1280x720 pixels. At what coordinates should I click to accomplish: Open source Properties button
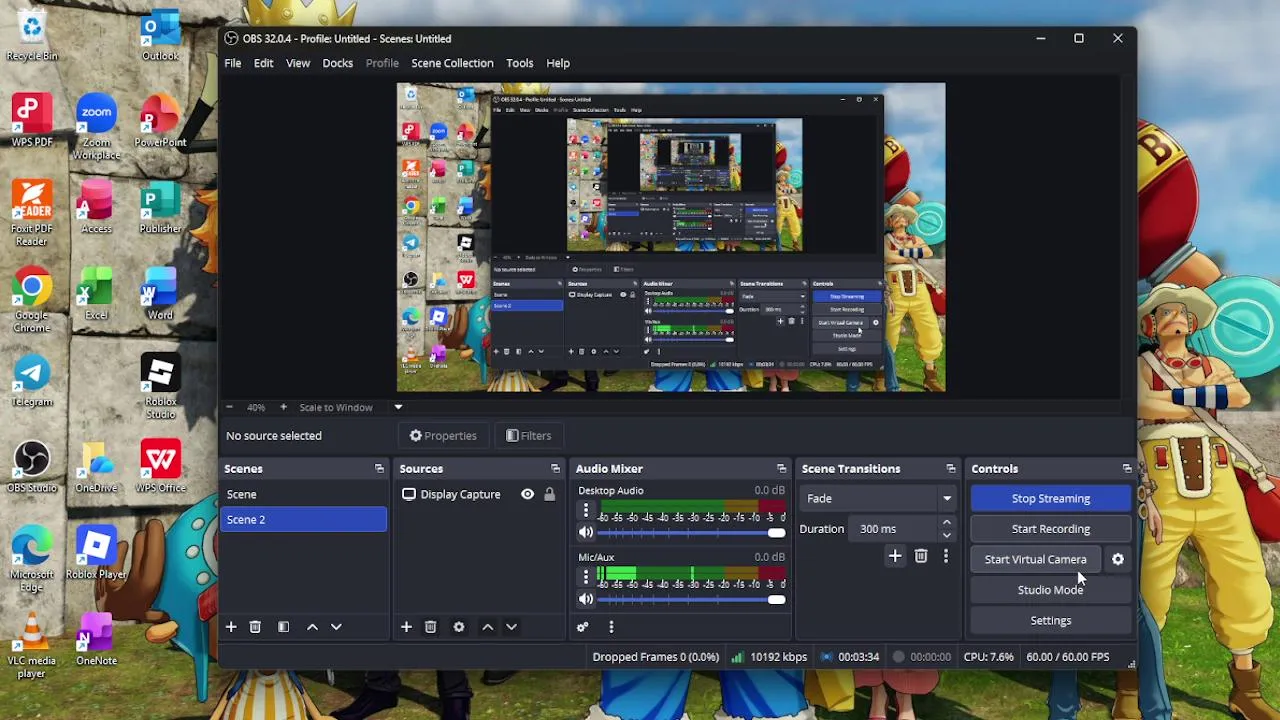[x=443, y=436]
